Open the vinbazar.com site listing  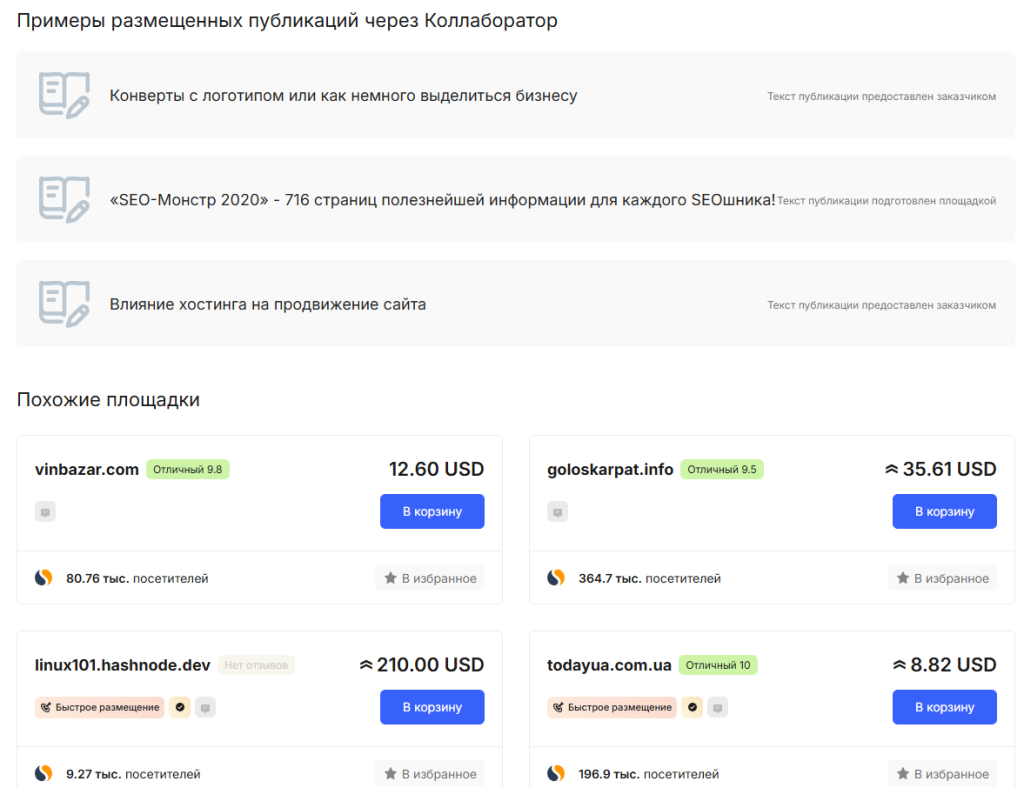87,469
